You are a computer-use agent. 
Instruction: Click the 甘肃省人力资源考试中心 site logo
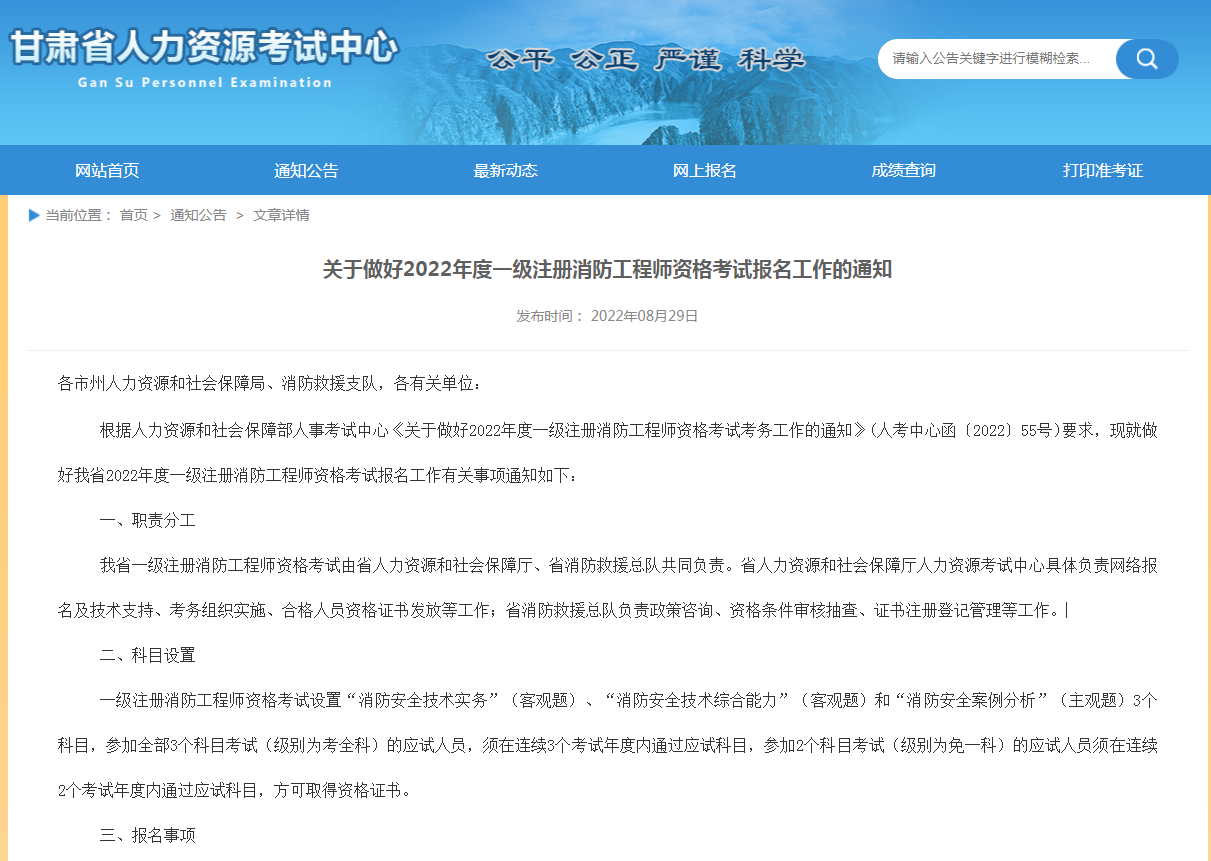click(204, 47)
